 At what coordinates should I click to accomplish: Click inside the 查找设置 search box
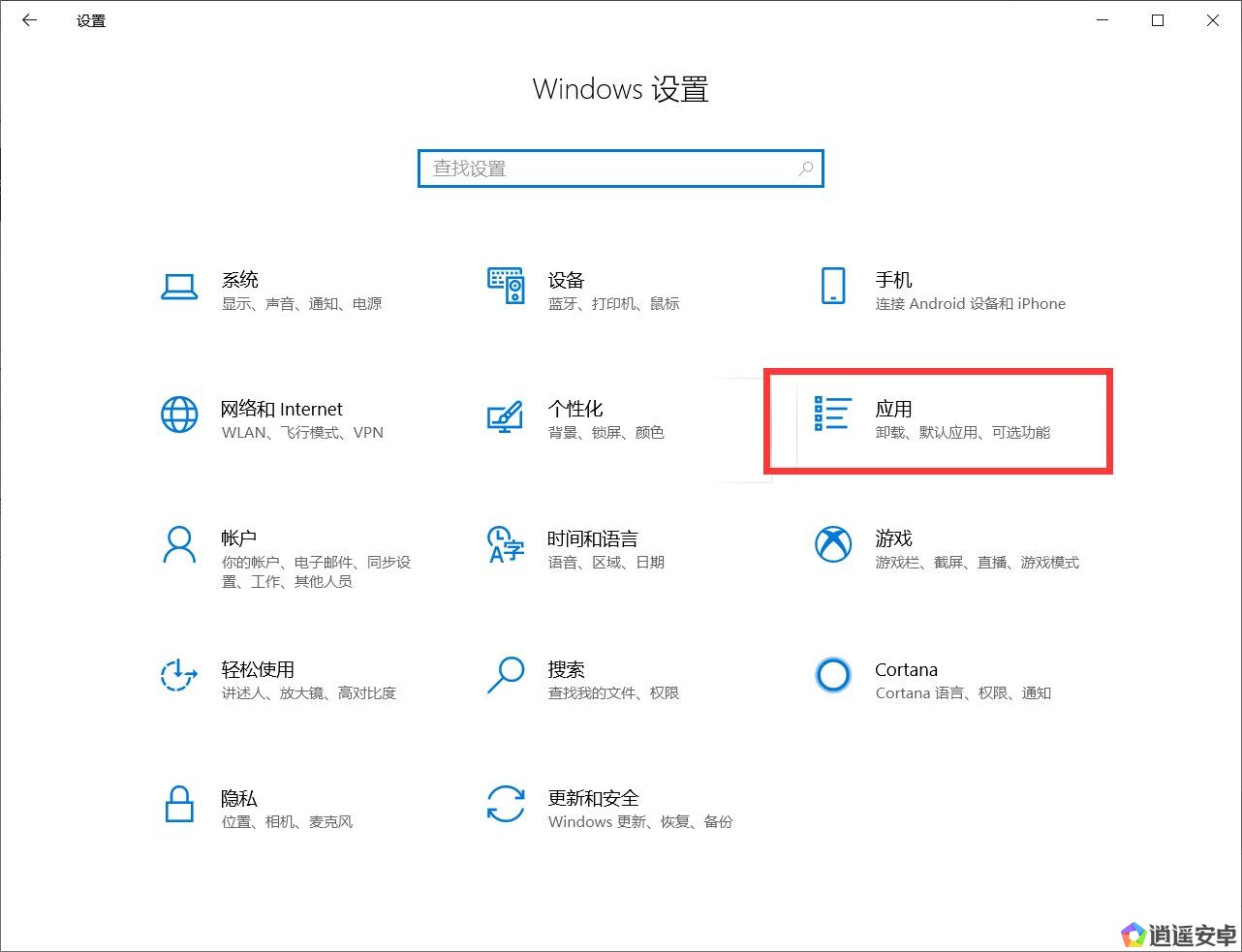(x=610, y=169)
